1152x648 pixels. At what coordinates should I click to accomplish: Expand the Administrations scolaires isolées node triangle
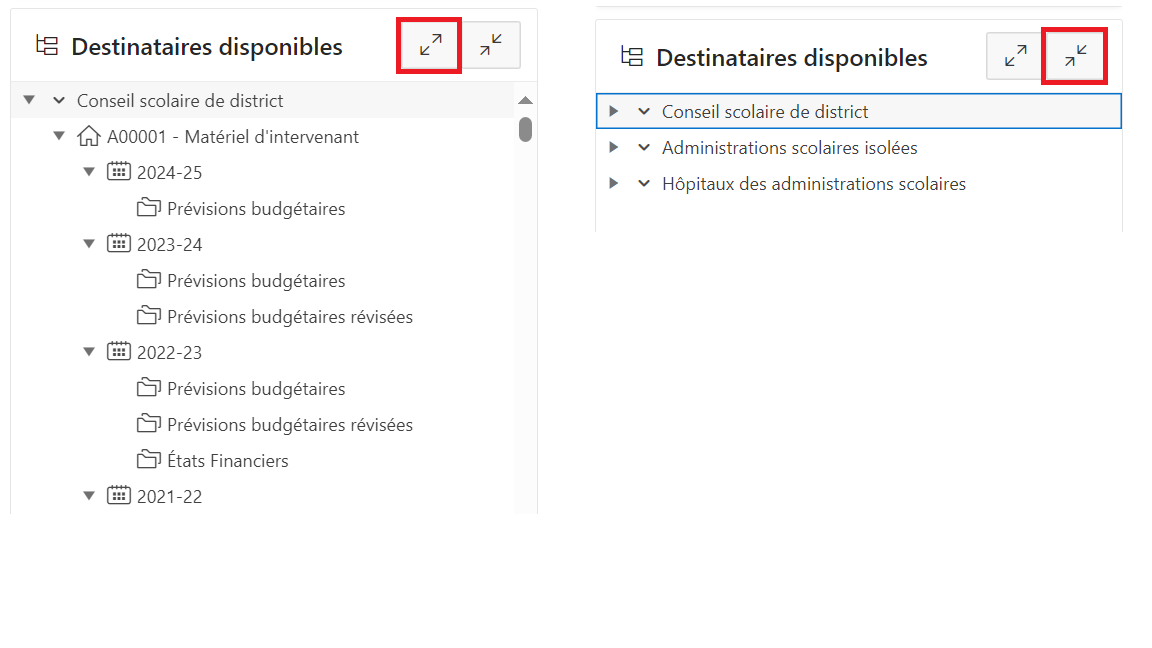point(614,148)
